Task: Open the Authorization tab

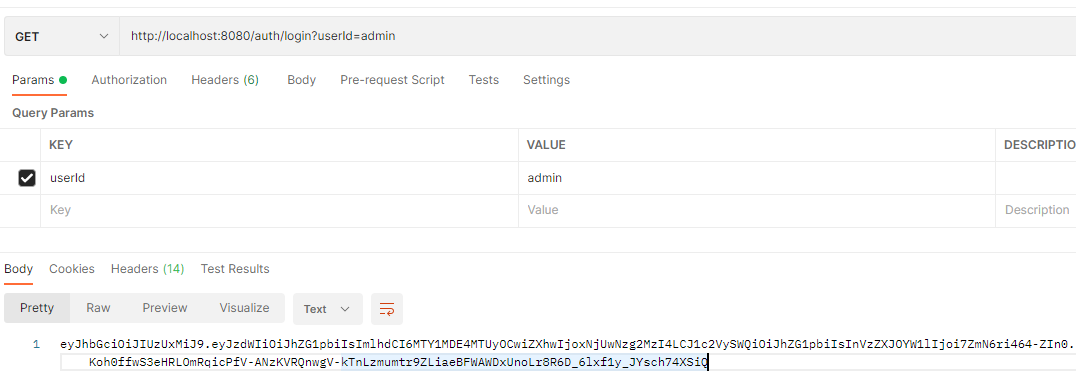Action: (129, 80)
